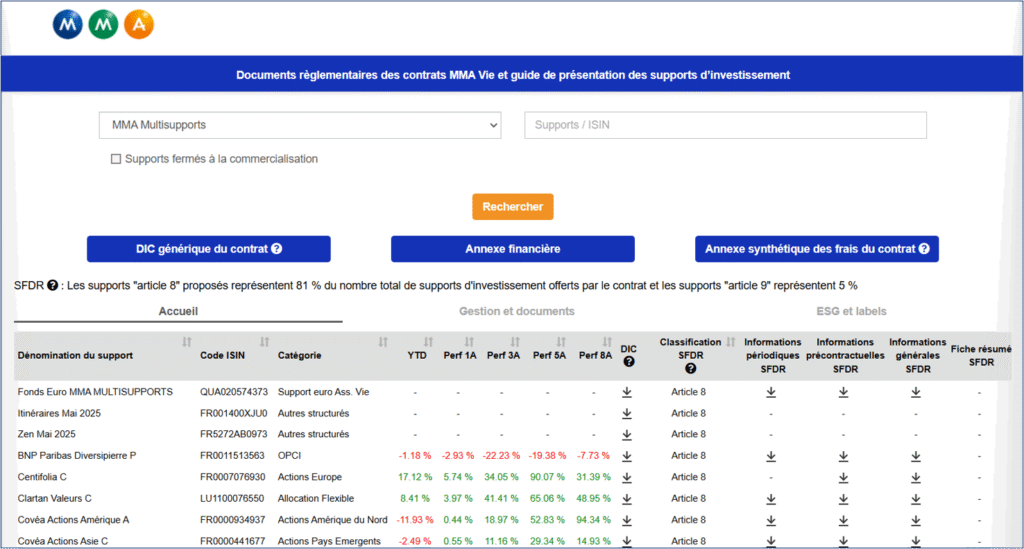Click Allocation Flexible category cell
The width and height of the screenshot is (1024, 549).
[316, 498]
